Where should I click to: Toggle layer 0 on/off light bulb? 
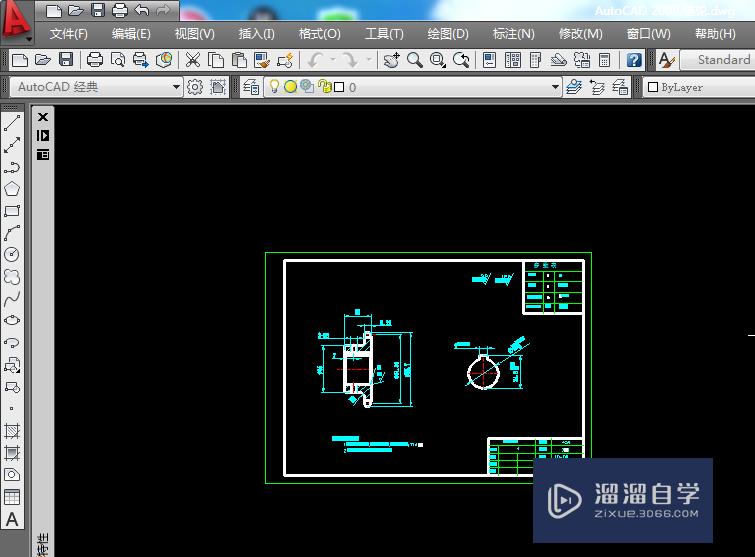click(x=274, y=87)
